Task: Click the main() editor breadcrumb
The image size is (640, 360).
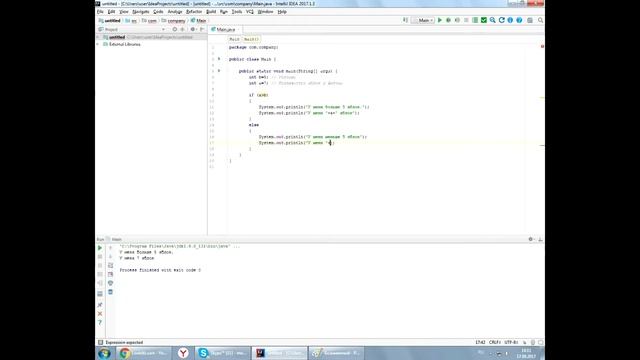Action: pos(251,39)
